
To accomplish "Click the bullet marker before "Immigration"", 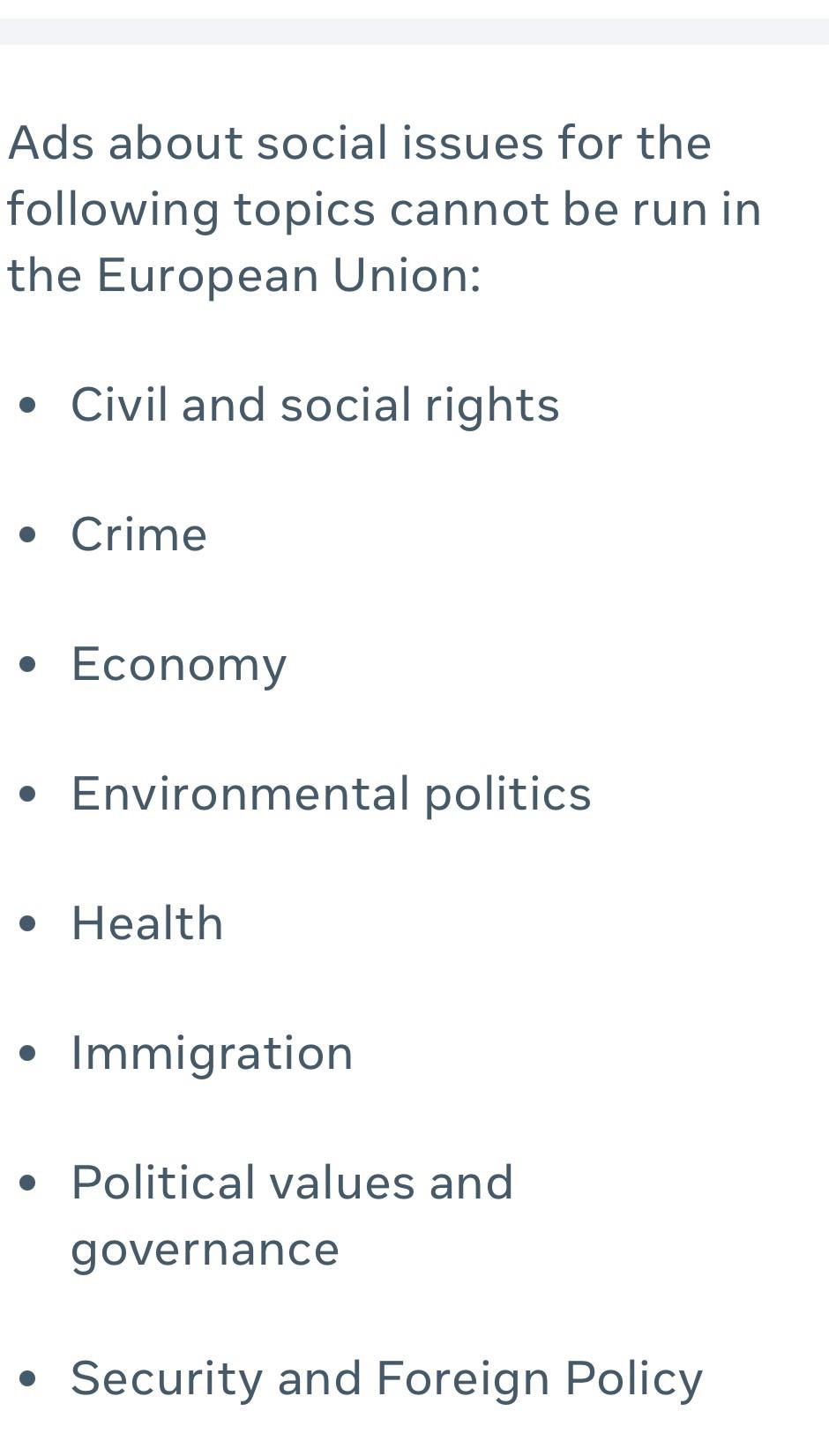I will (28, 1053).
